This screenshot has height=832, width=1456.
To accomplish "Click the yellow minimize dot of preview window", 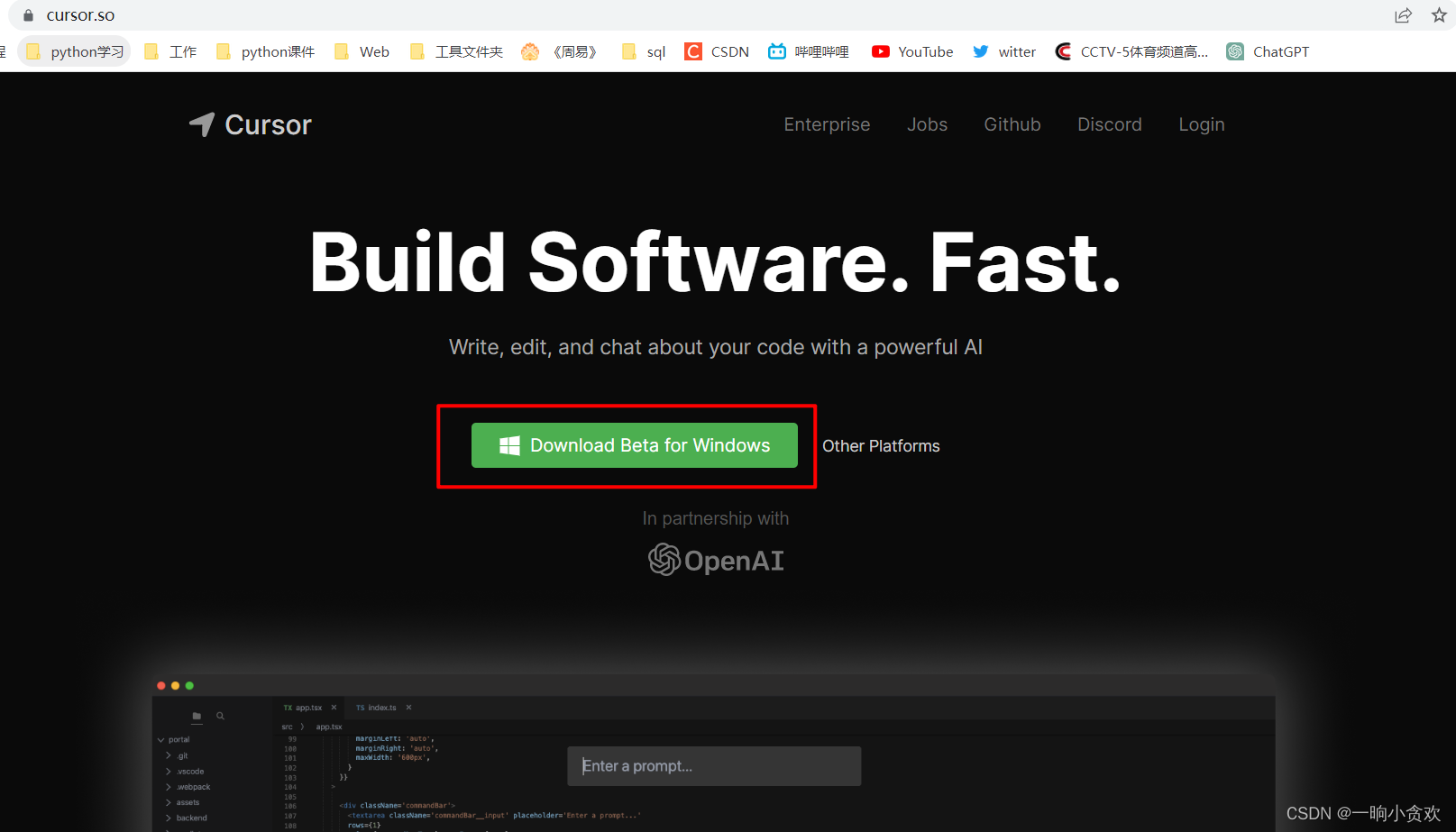I will [x=176, y=686].
